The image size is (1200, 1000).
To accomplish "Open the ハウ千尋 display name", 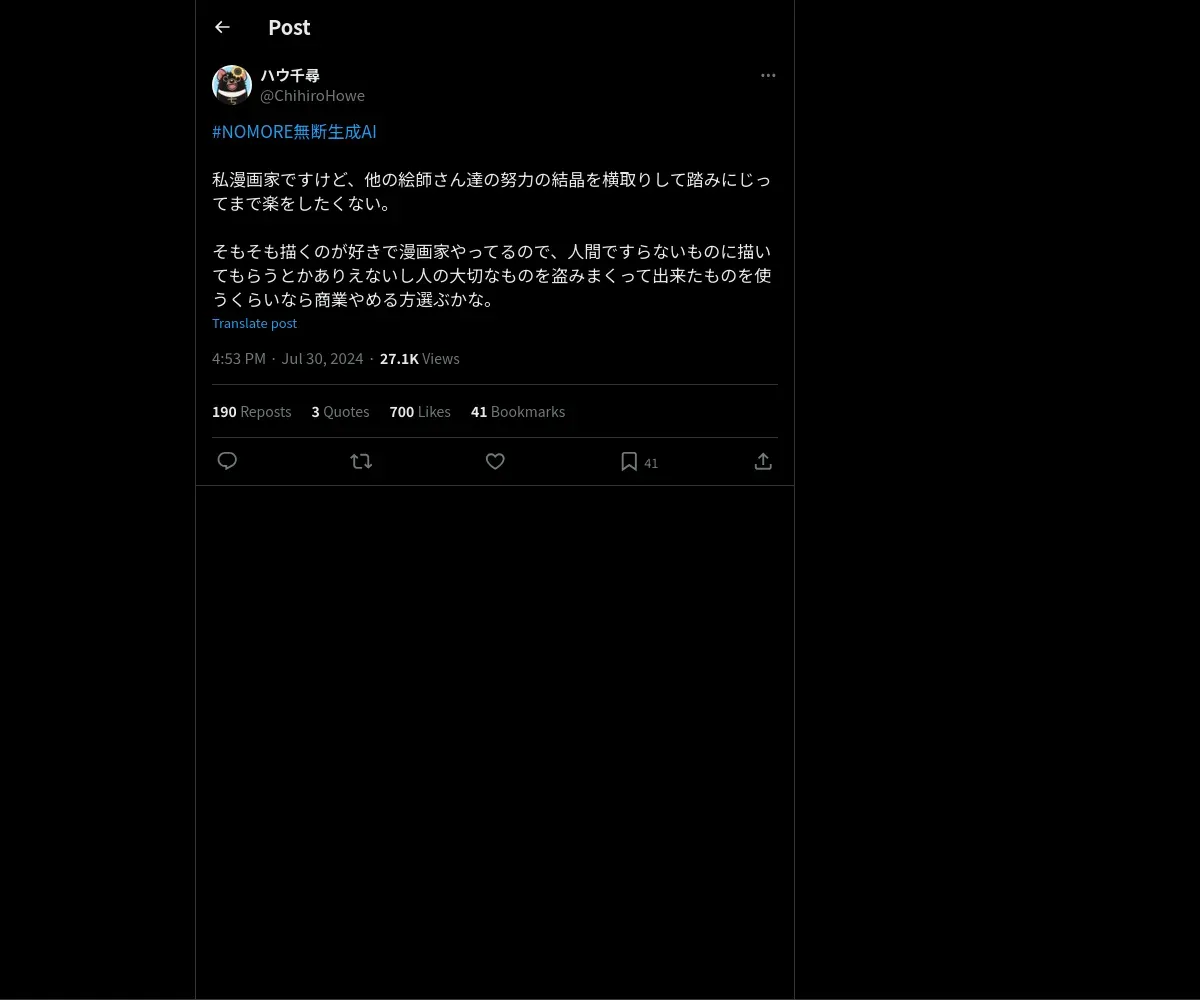I will (290, 75).
